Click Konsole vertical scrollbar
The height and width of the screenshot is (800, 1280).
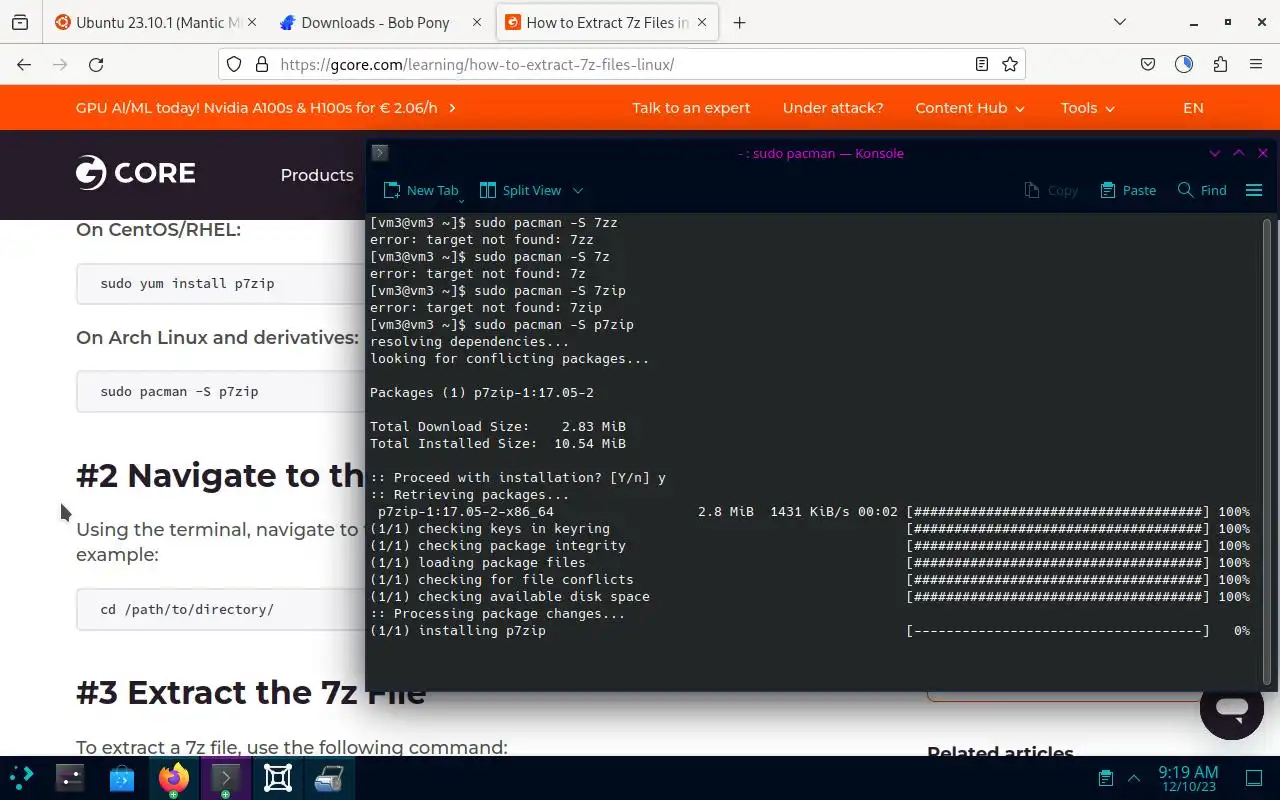click(1268, 450)
